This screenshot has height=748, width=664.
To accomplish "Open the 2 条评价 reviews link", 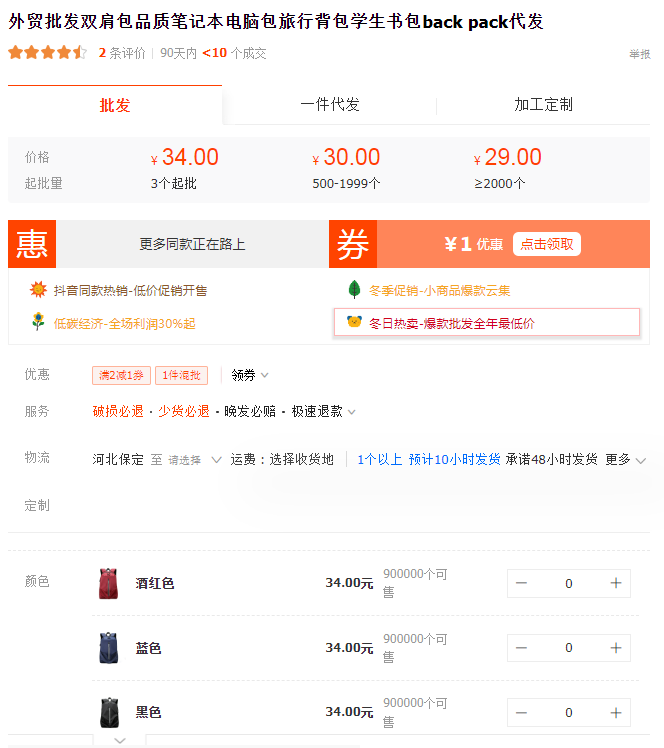I will click(x=122, y=53).
